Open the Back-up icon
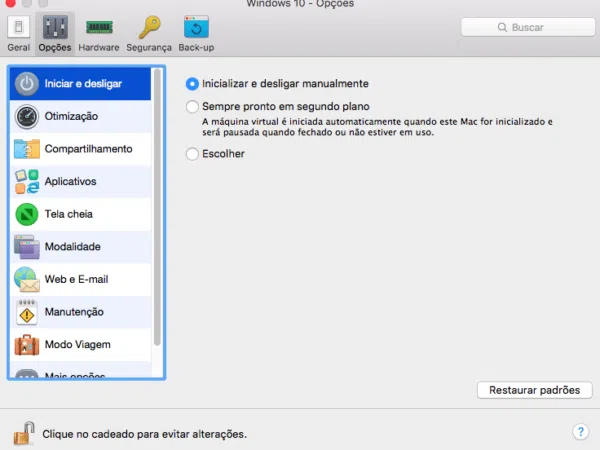Screen dimensions: 600x450 (x=196, y=27)
